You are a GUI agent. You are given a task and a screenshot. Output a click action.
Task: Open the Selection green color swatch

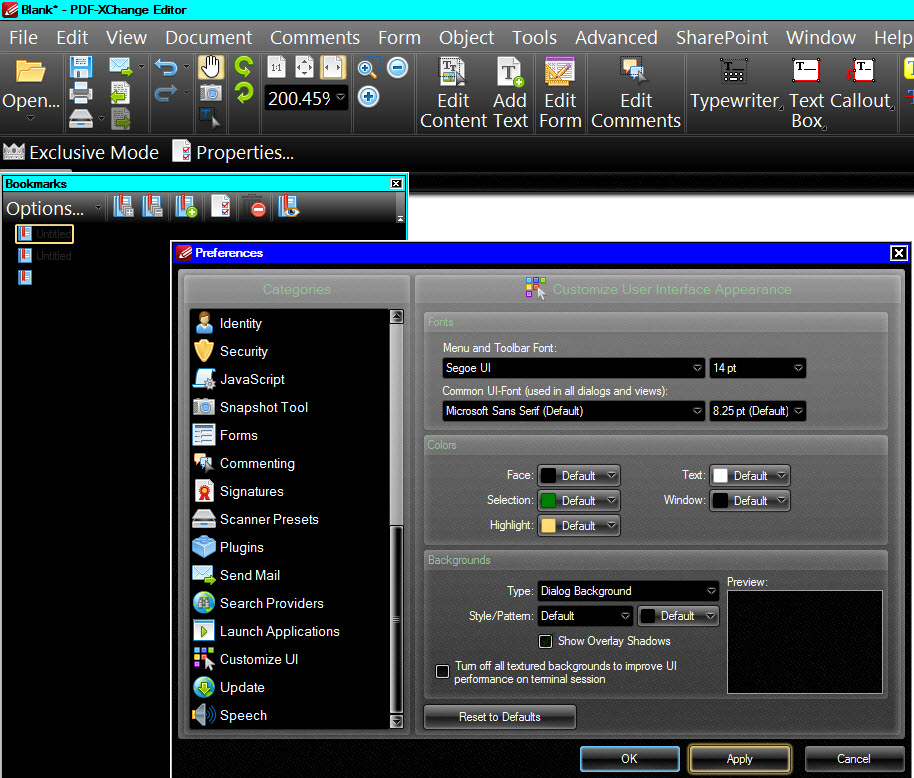coord(579,501)
